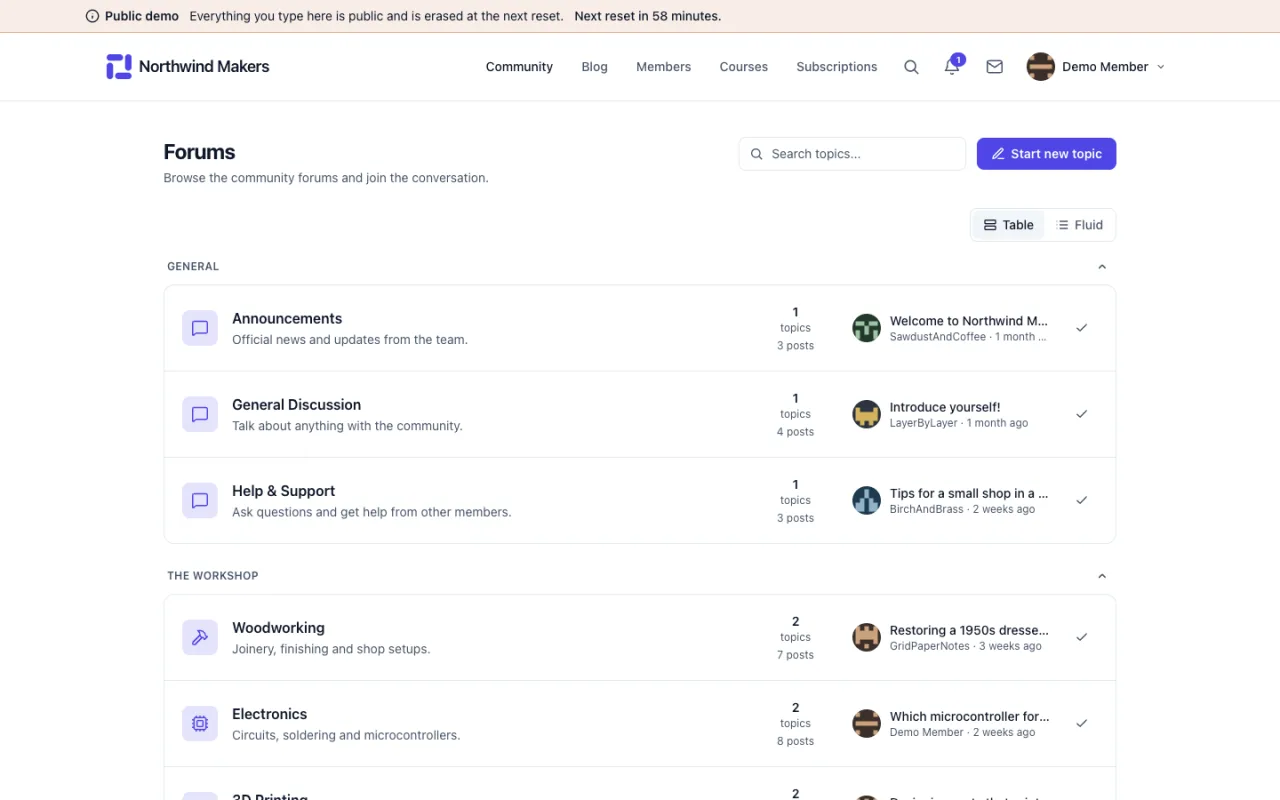Screen dimensions: 1280x800
Task: Click GridPaperNotes avatar in Woodworking row
Action: point(866,637)
